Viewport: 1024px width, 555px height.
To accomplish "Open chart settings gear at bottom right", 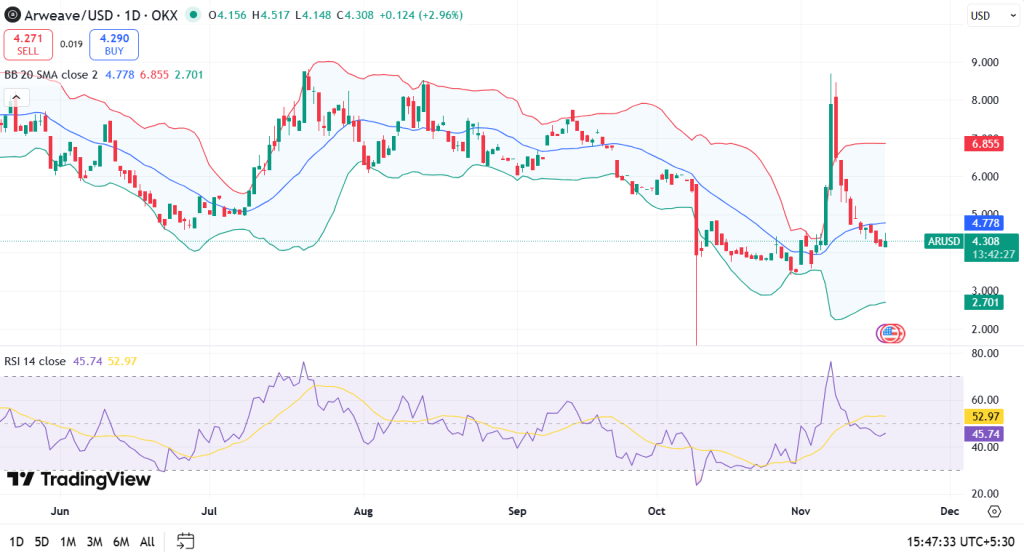I will pyautogui.click(x=993, y=511).
